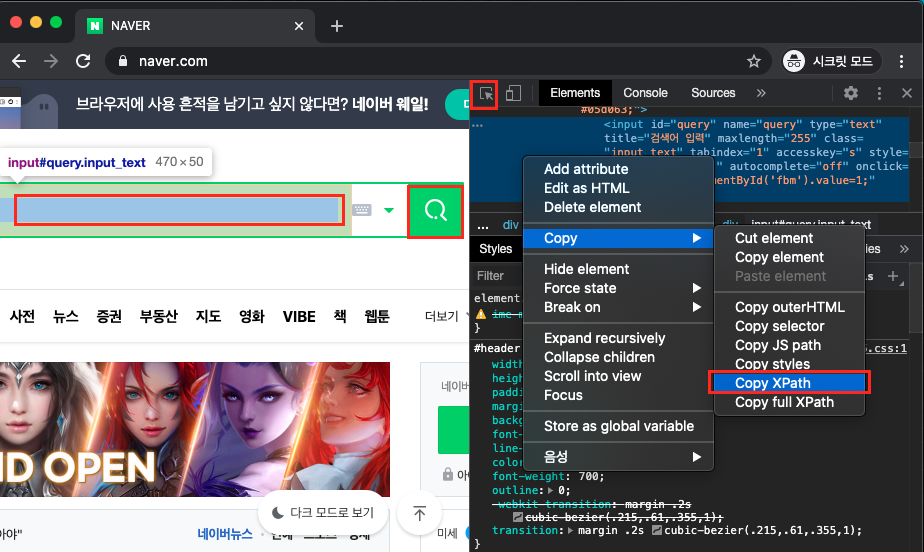Expand 더보기 more services
The image size is (924, 552).
coord(442,316)
